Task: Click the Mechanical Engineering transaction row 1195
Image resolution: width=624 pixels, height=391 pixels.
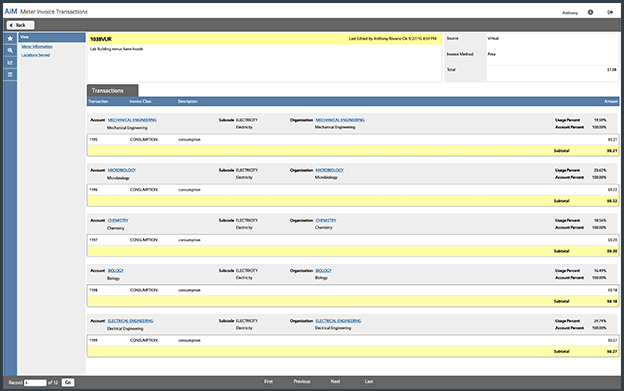Action: pos(353,140)
